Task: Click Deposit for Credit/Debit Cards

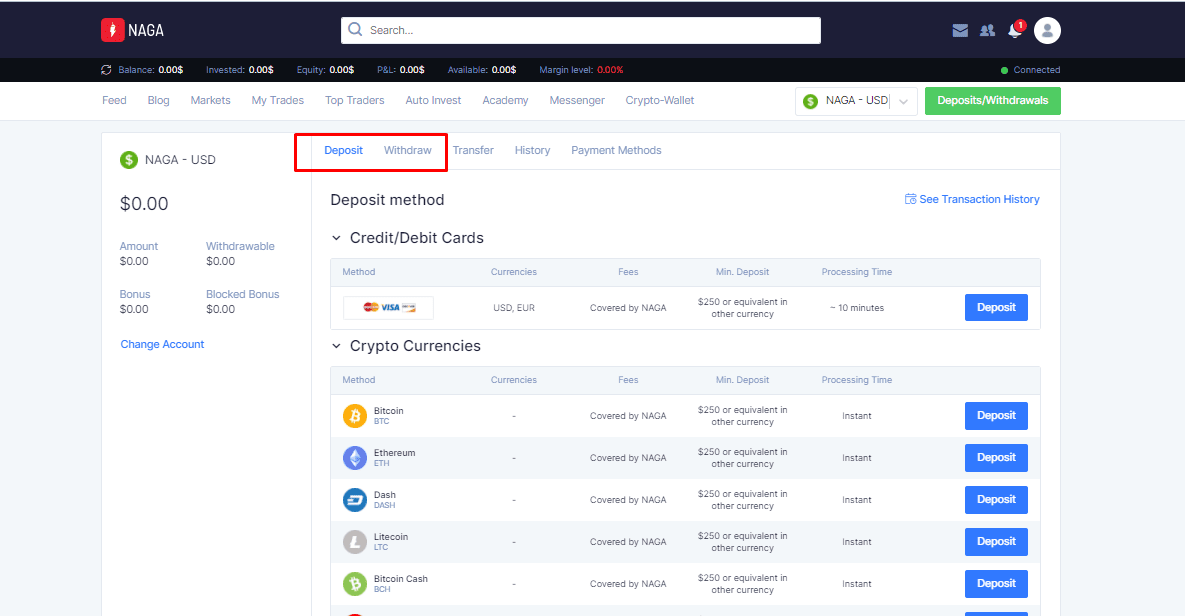Action: click(996, 308)
